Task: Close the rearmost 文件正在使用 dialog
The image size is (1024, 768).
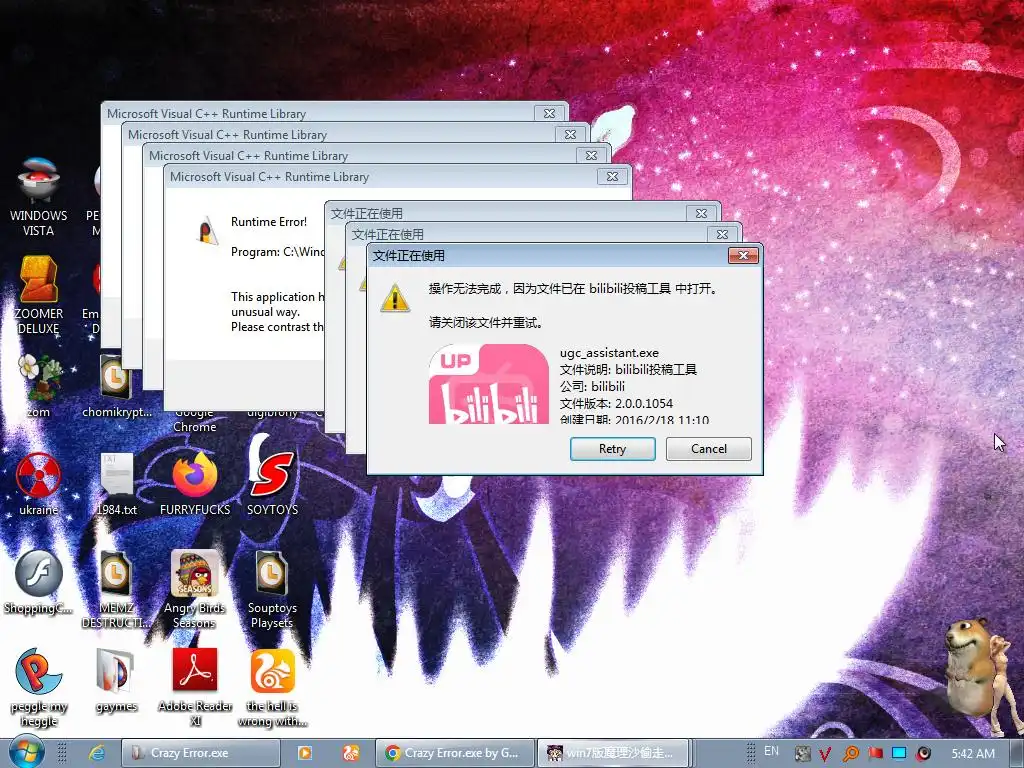Action: [701, 213]
